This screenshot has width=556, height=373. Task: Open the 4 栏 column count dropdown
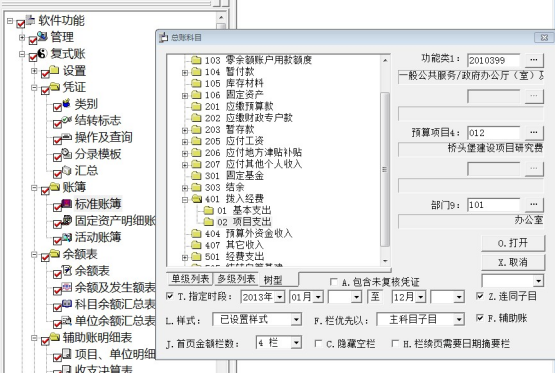pyautogui.click(x=296, y=343)
